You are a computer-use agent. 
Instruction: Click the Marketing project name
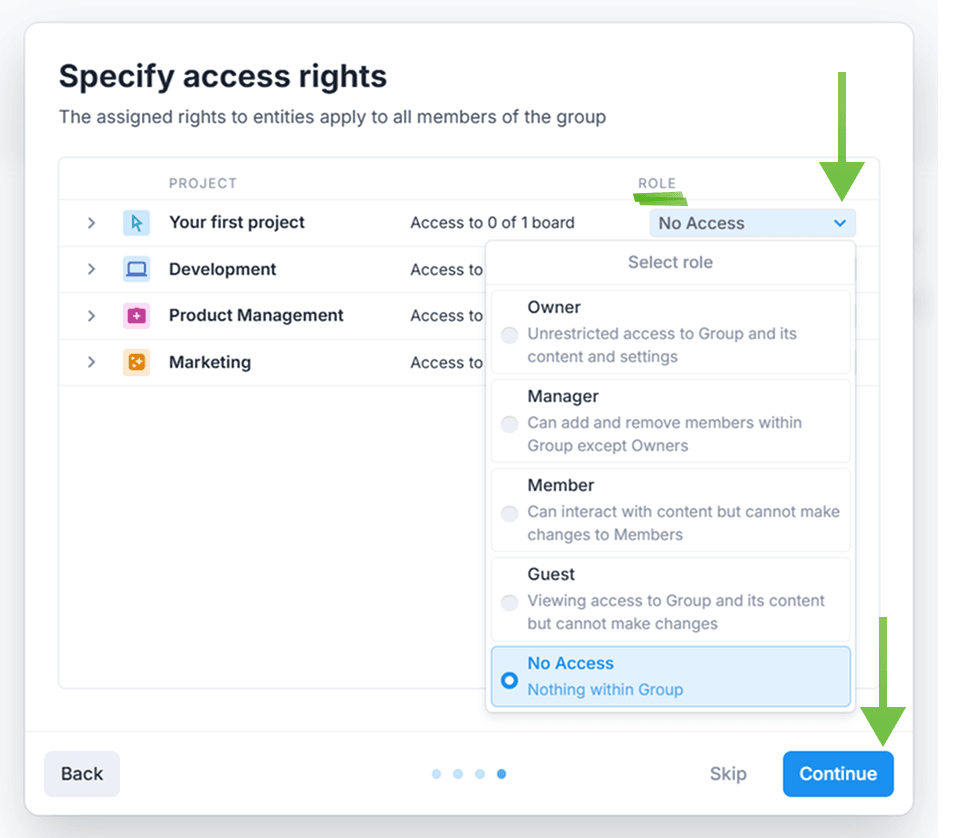pyautogui.click(x=210, y=362)
